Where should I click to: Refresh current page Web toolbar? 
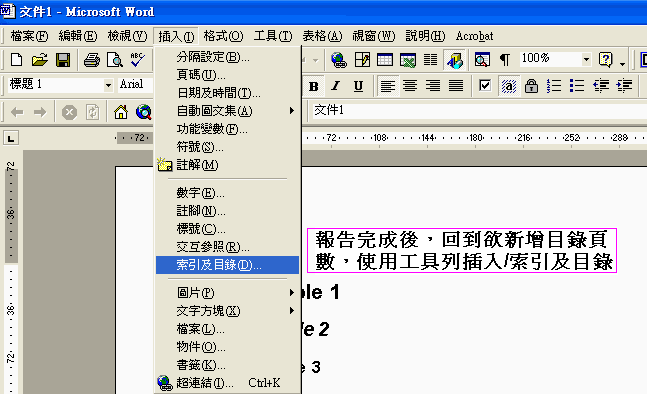click(x=92, y=112)
